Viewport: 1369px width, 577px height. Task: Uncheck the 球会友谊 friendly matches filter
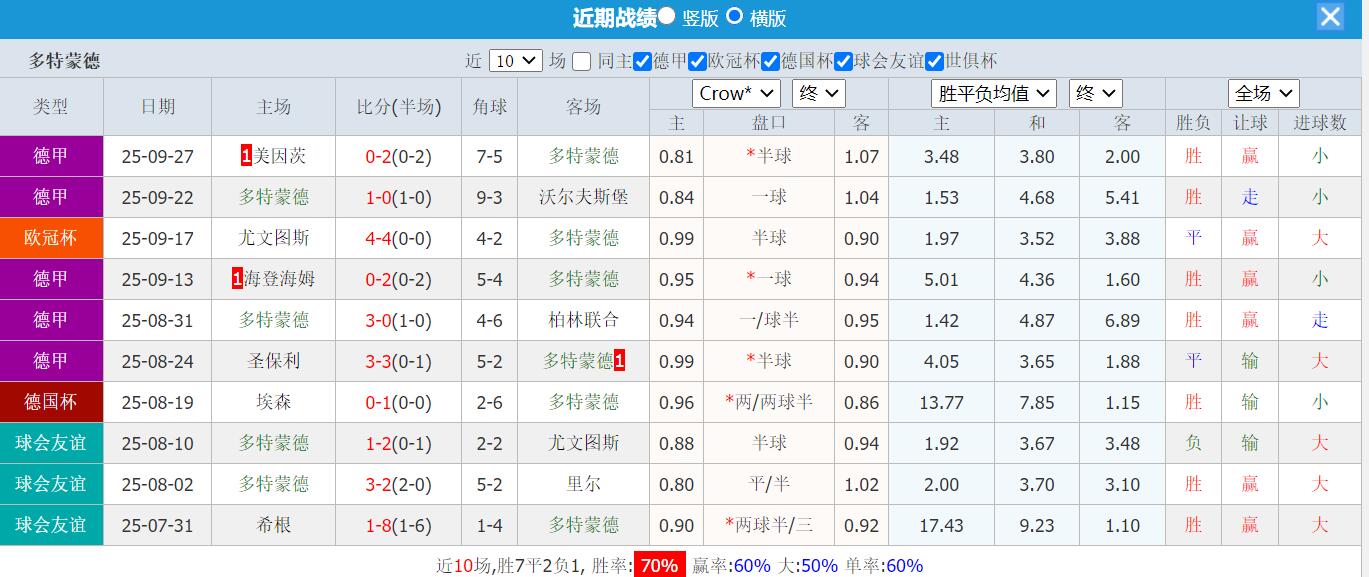click(x=842, y=61)
